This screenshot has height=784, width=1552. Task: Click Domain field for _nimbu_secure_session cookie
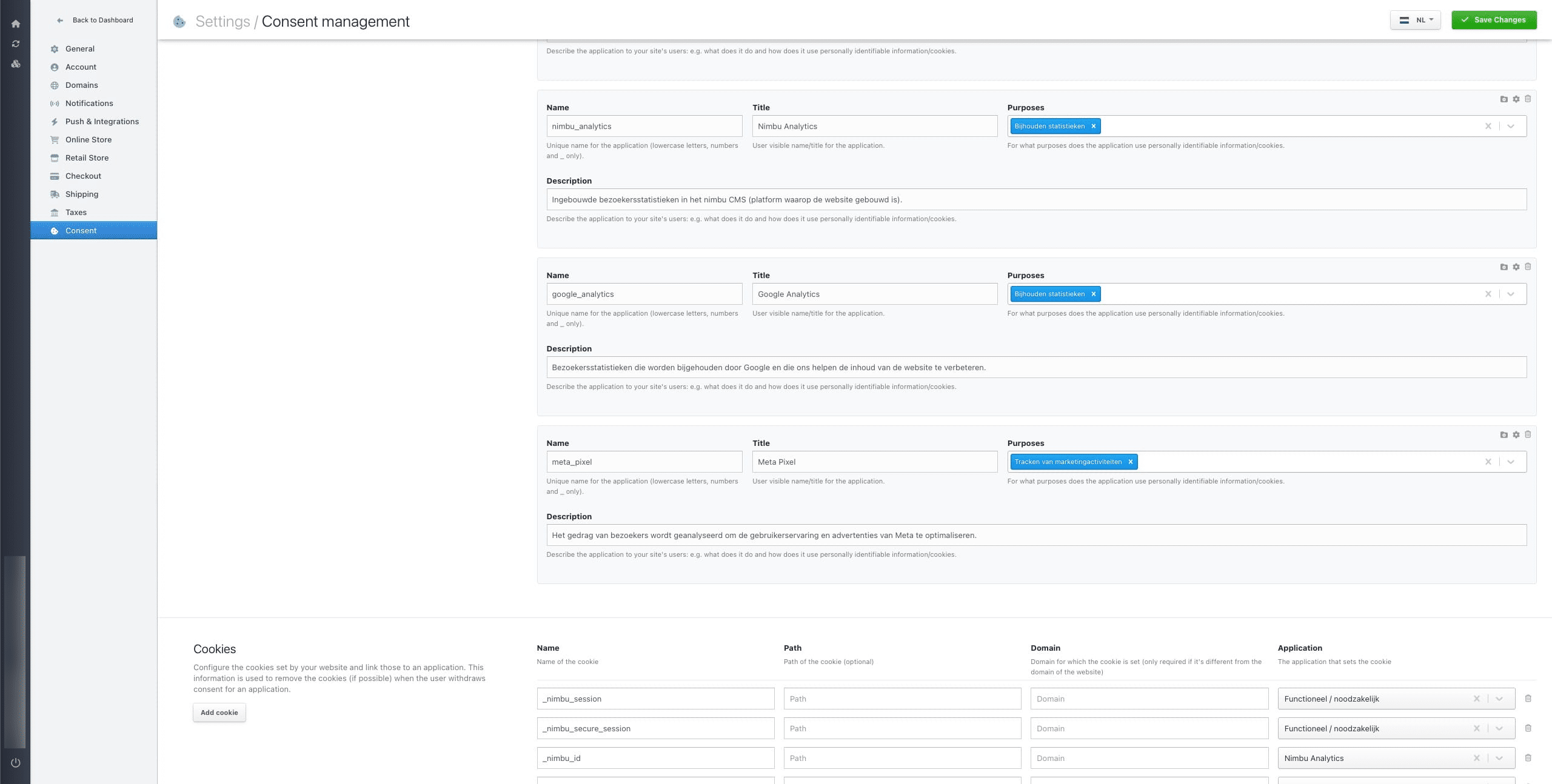pyautogui.click(x=1149, y=728)
